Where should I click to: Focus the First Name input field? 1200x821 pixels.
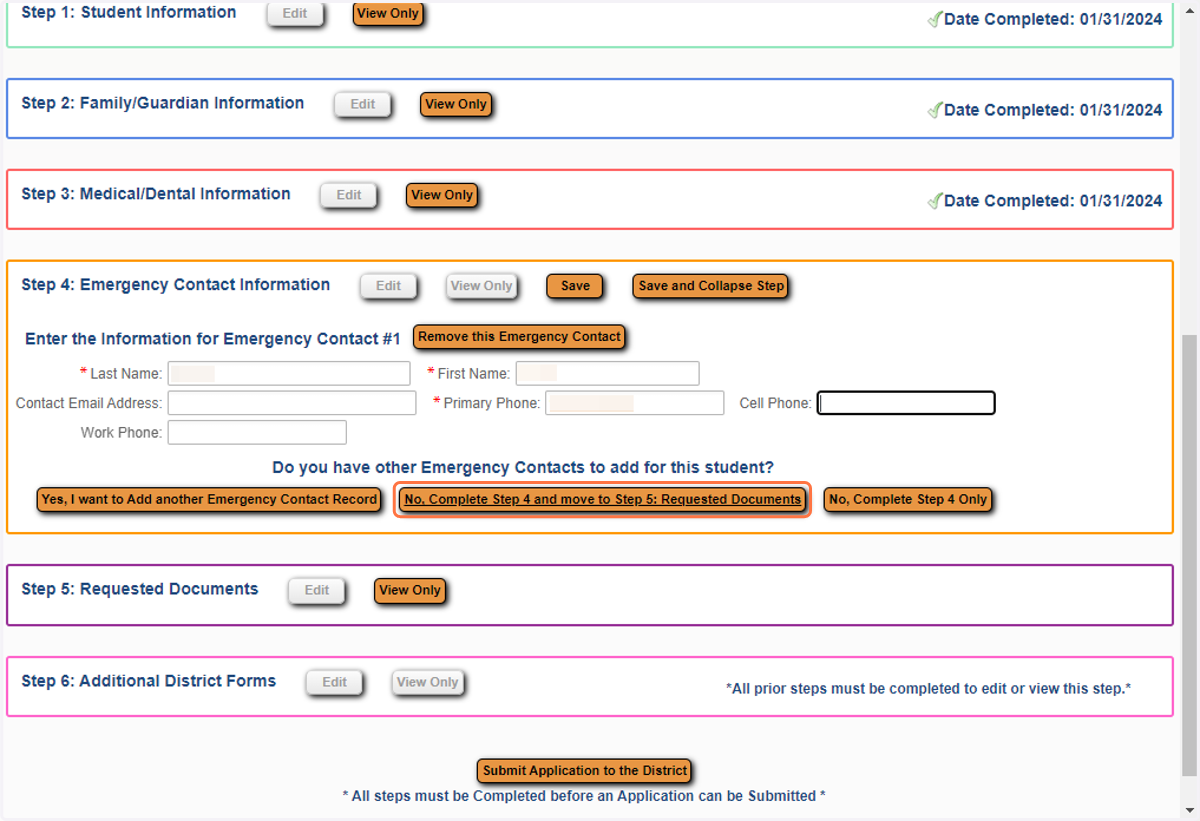607,374
